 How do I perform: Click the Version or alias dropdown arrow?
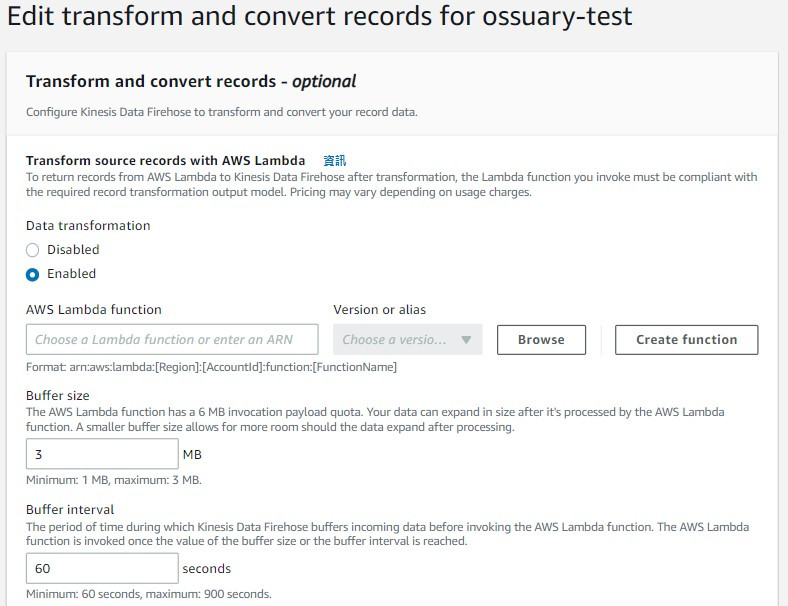[466, 340]
